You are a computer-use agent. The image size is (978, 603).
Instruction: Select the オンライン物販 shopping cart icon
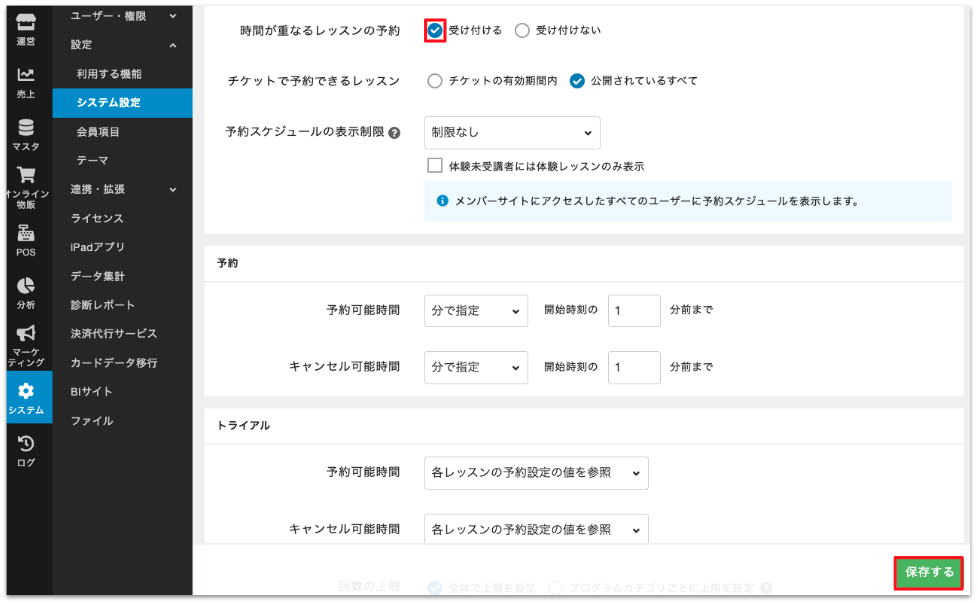tap(26, 178)
